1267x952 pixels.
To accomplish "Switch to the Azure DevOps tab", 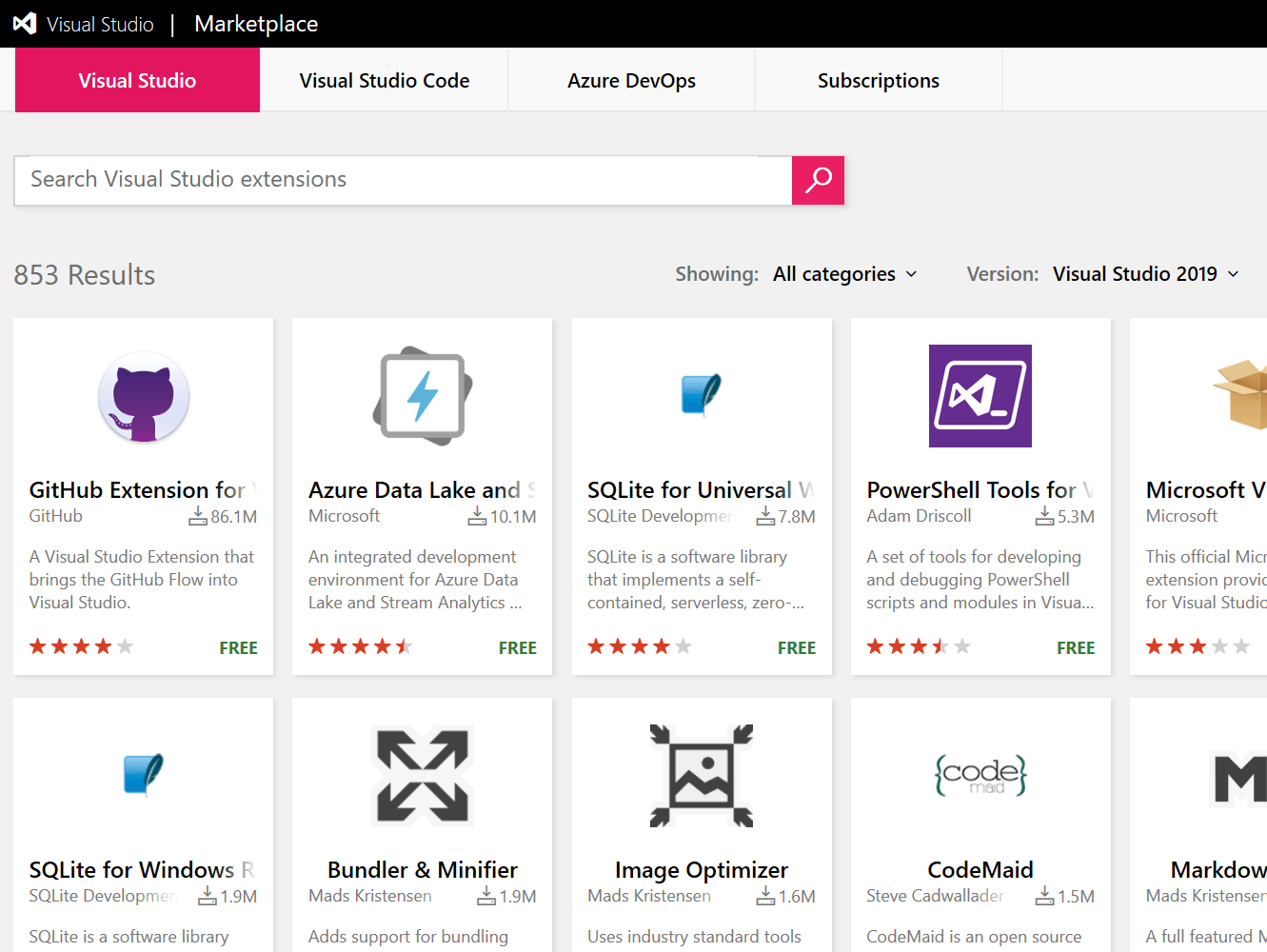I will point(631,80).
